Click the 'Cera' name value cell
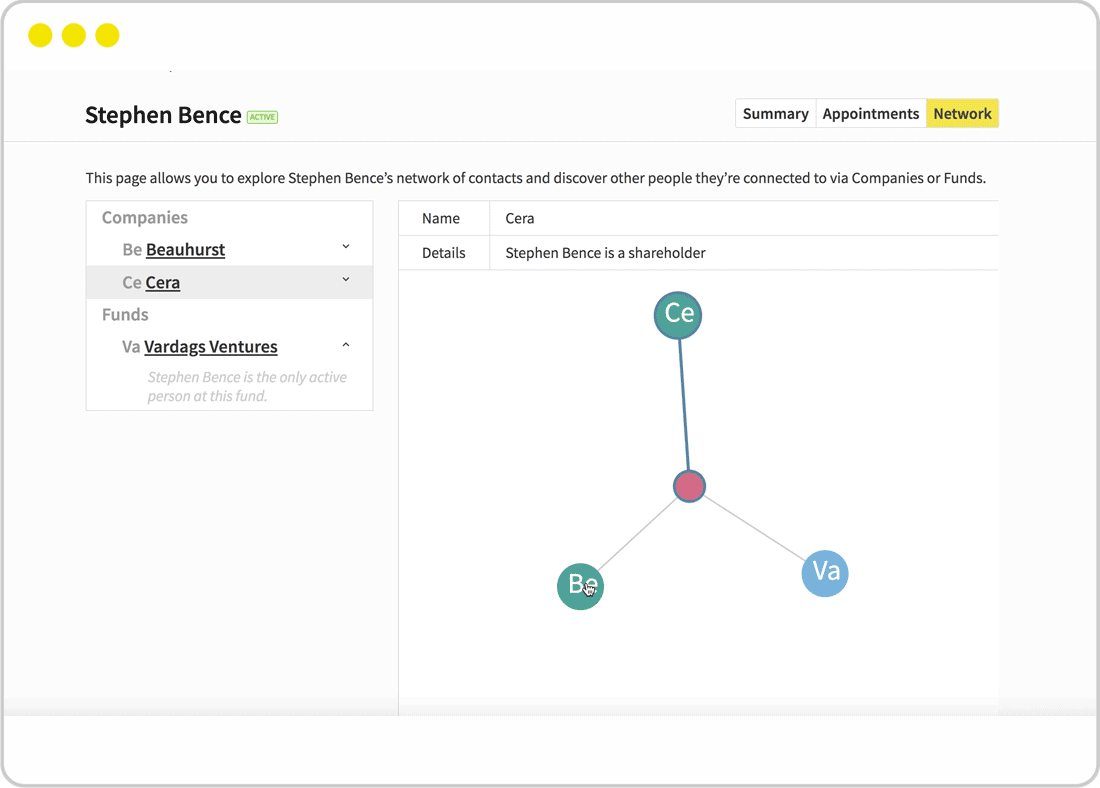The height and width of the screenshot is (788, 1100). [x=744, y=218]
